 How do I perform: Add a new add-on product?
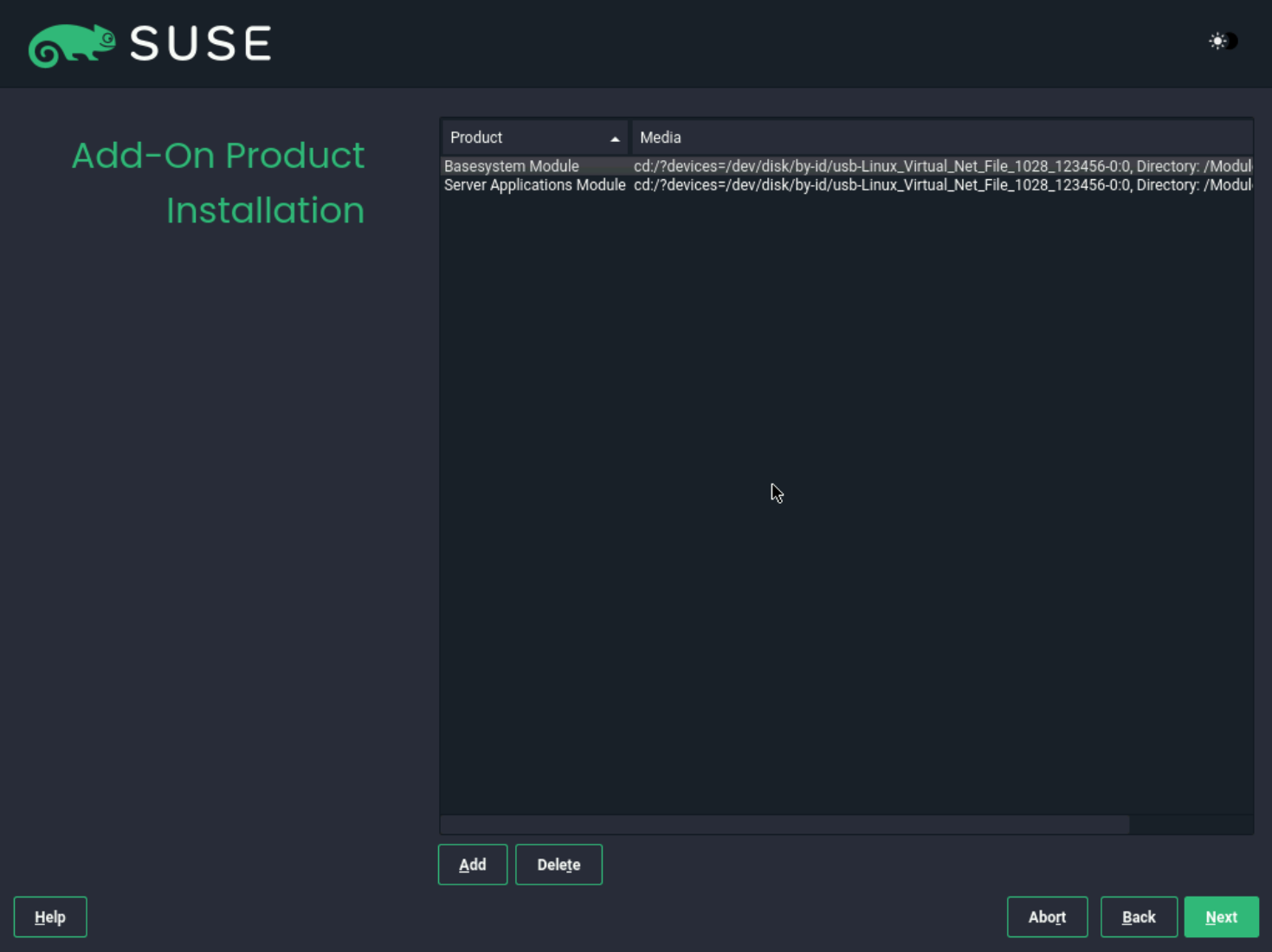[472, 864]
